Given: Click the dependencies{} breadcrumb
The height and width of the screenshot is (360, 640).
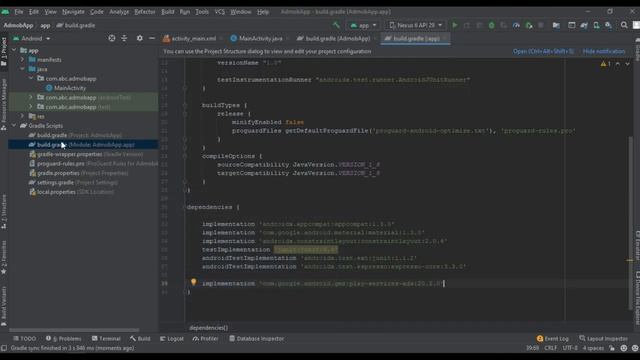Looking at the screenshot, I should tap(209, 328).
